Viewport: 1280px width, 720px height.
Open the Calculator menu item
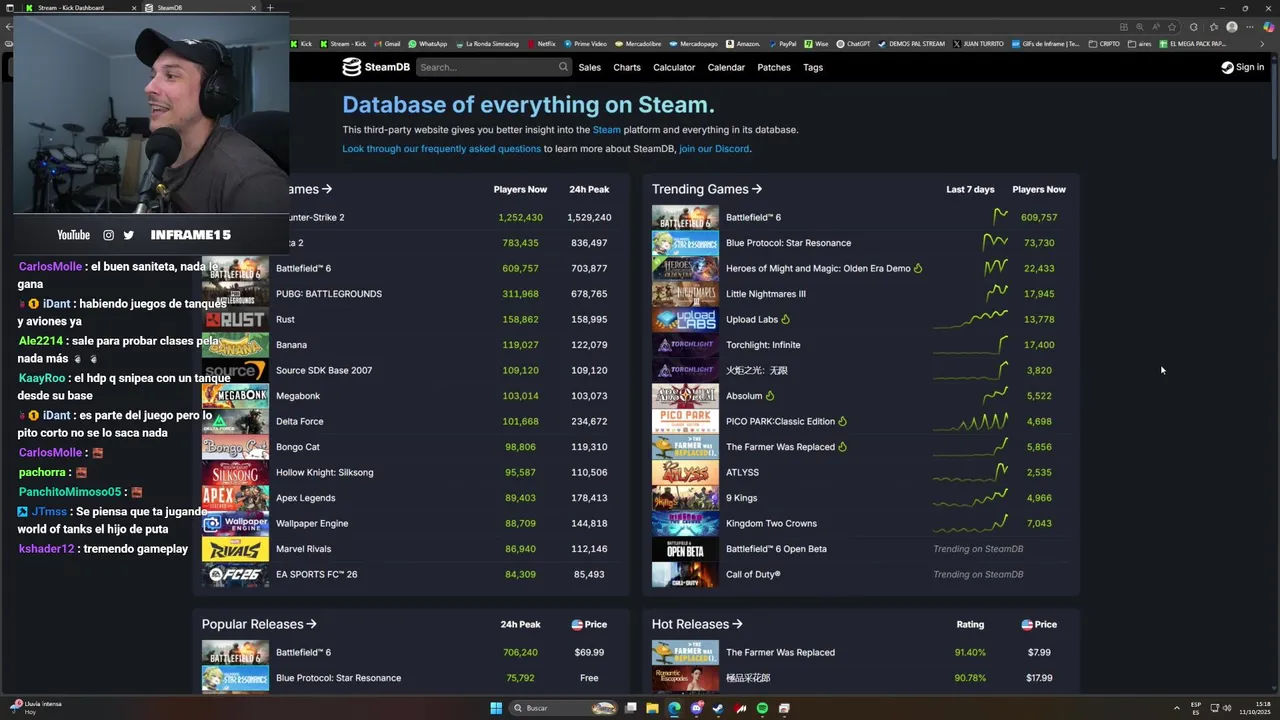pos(674,67)
